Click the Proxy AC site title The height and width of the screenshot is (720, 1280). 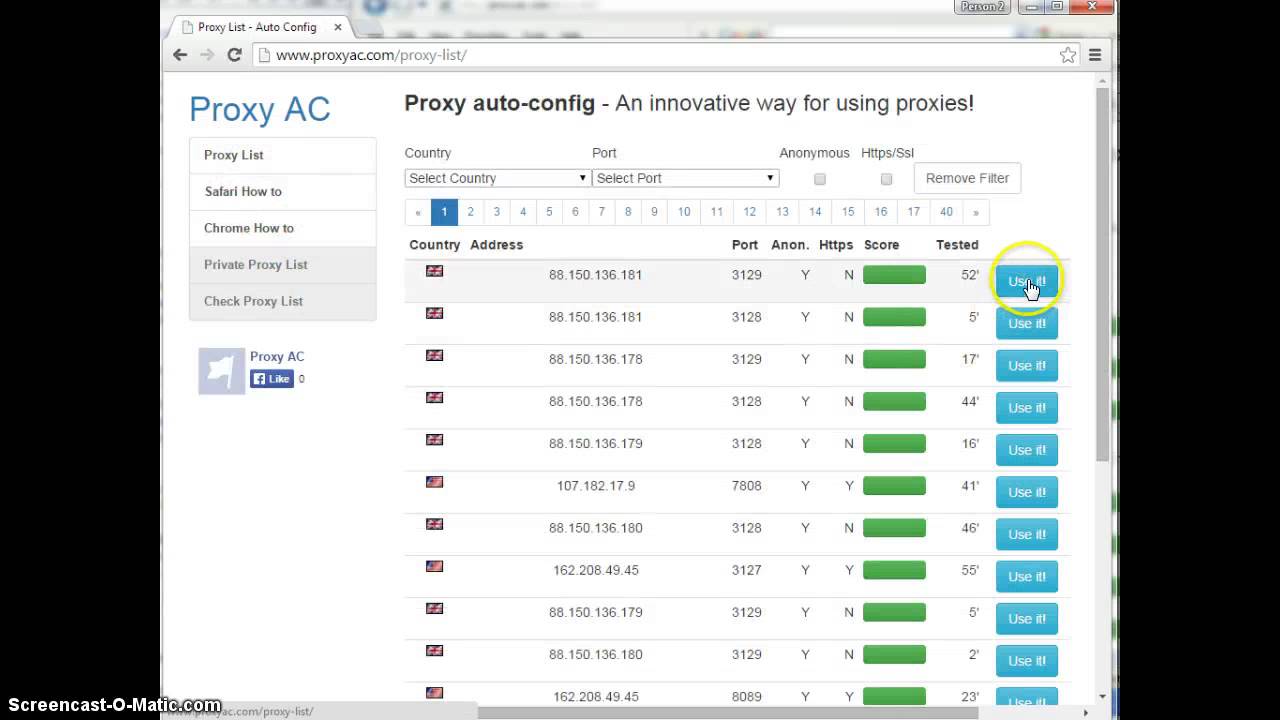tap(260, 109)
